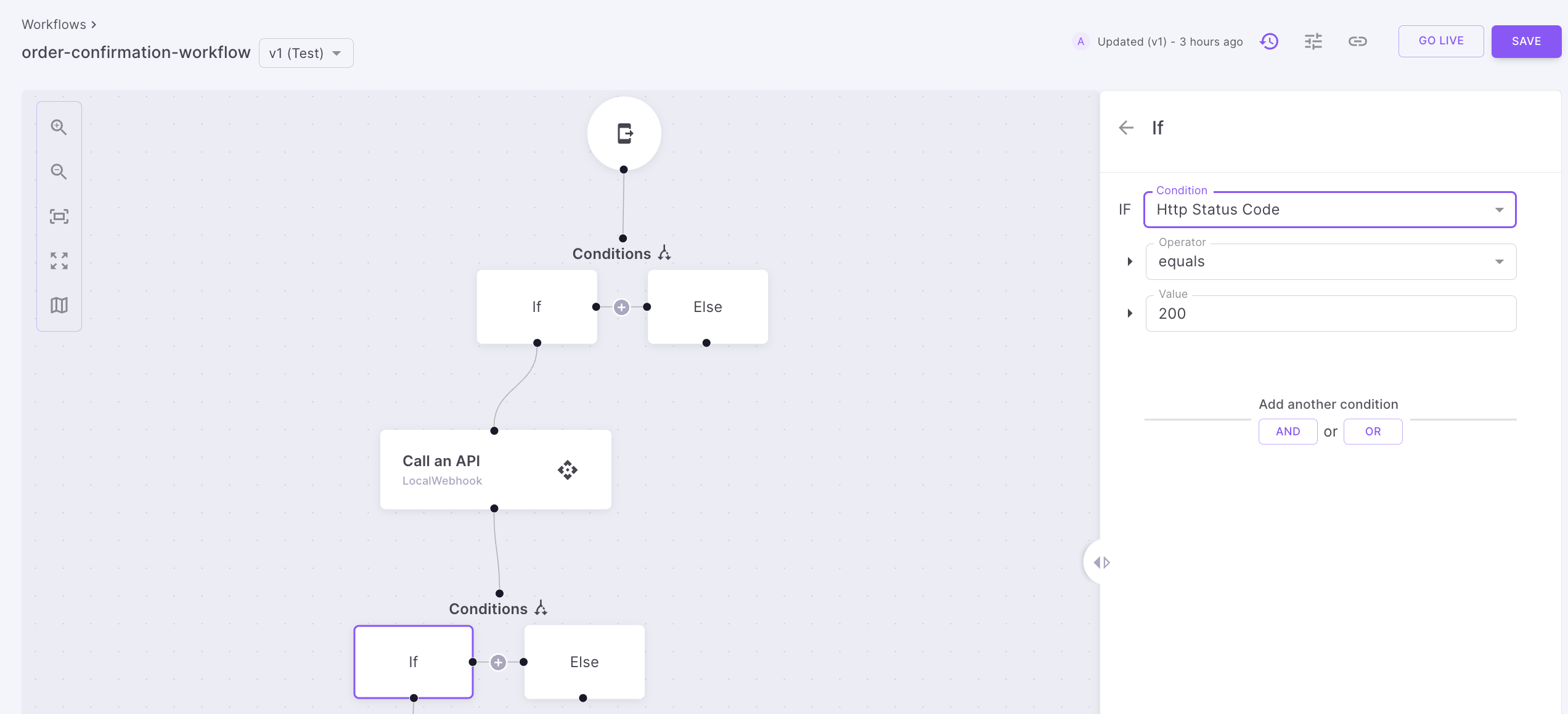
Task: Click the Value field containing 200
Action: pos(1330,314)
